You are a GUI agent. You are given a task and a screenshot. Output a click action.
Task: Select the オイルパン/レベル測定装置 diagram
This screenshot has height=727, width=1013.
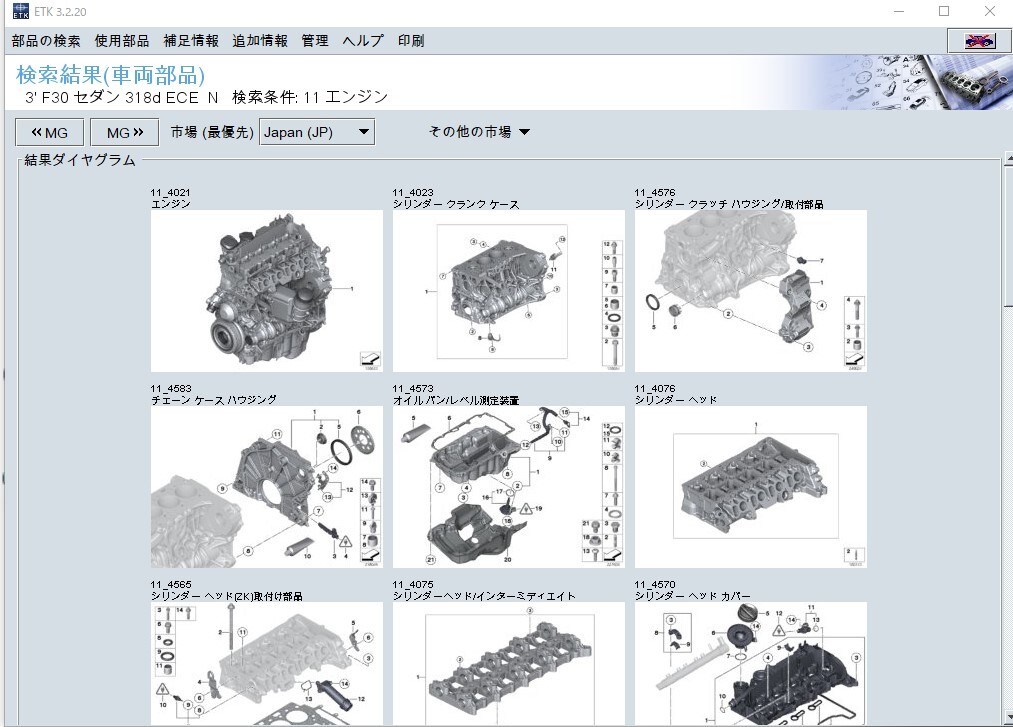[x=508, y=487]
